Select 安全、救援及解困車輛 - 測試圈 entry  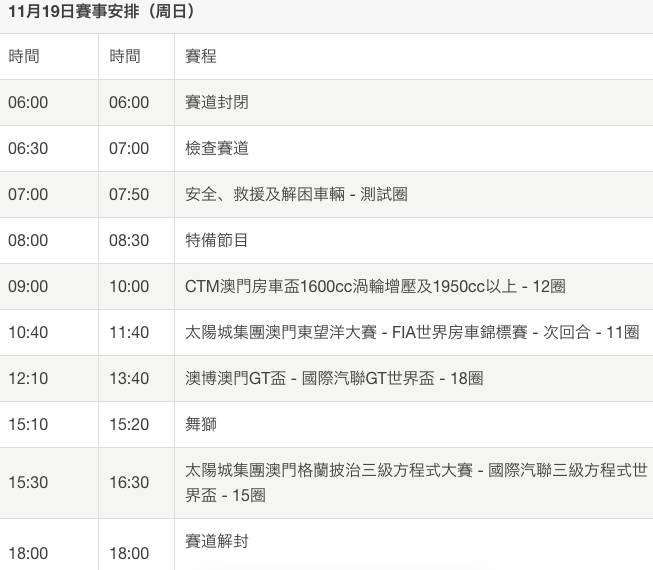(x=296, y=194)
